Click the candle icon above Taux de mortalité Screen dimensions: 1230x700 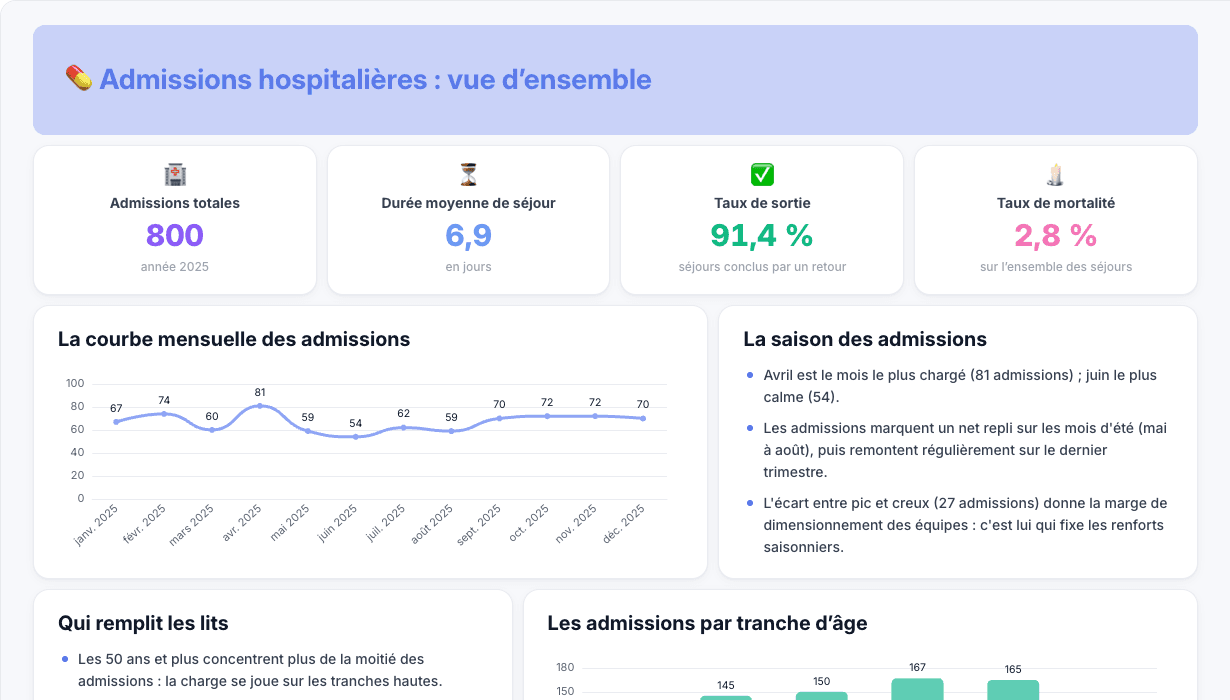(x=1055, y=175)
